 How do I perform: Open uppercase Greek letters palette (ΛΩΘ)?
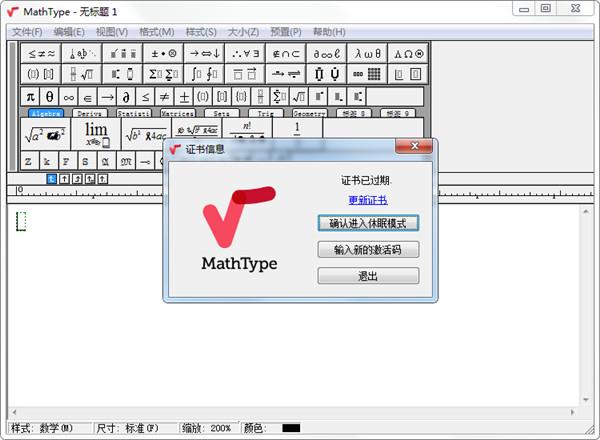tap(408, 54)
